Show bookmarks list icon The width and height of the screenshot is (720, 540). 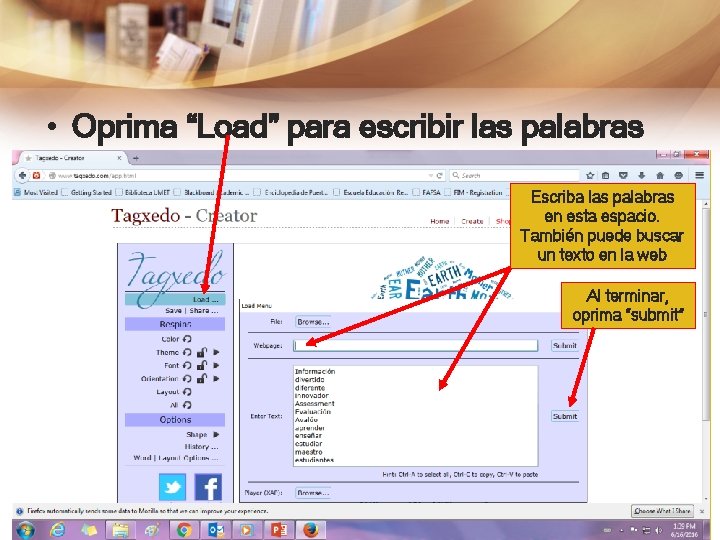point(606,175)
